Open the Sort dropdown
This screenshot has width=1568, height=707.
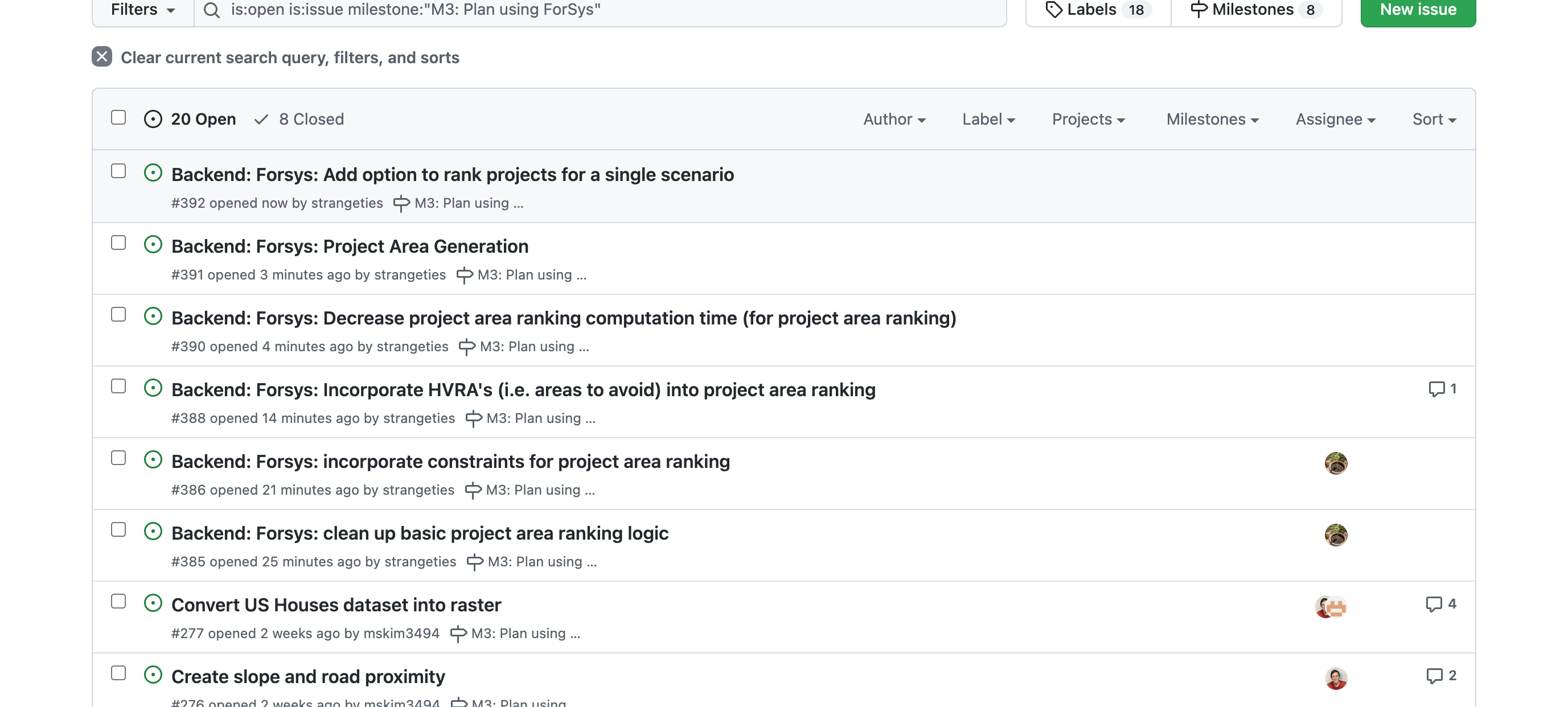[1433, 118]
